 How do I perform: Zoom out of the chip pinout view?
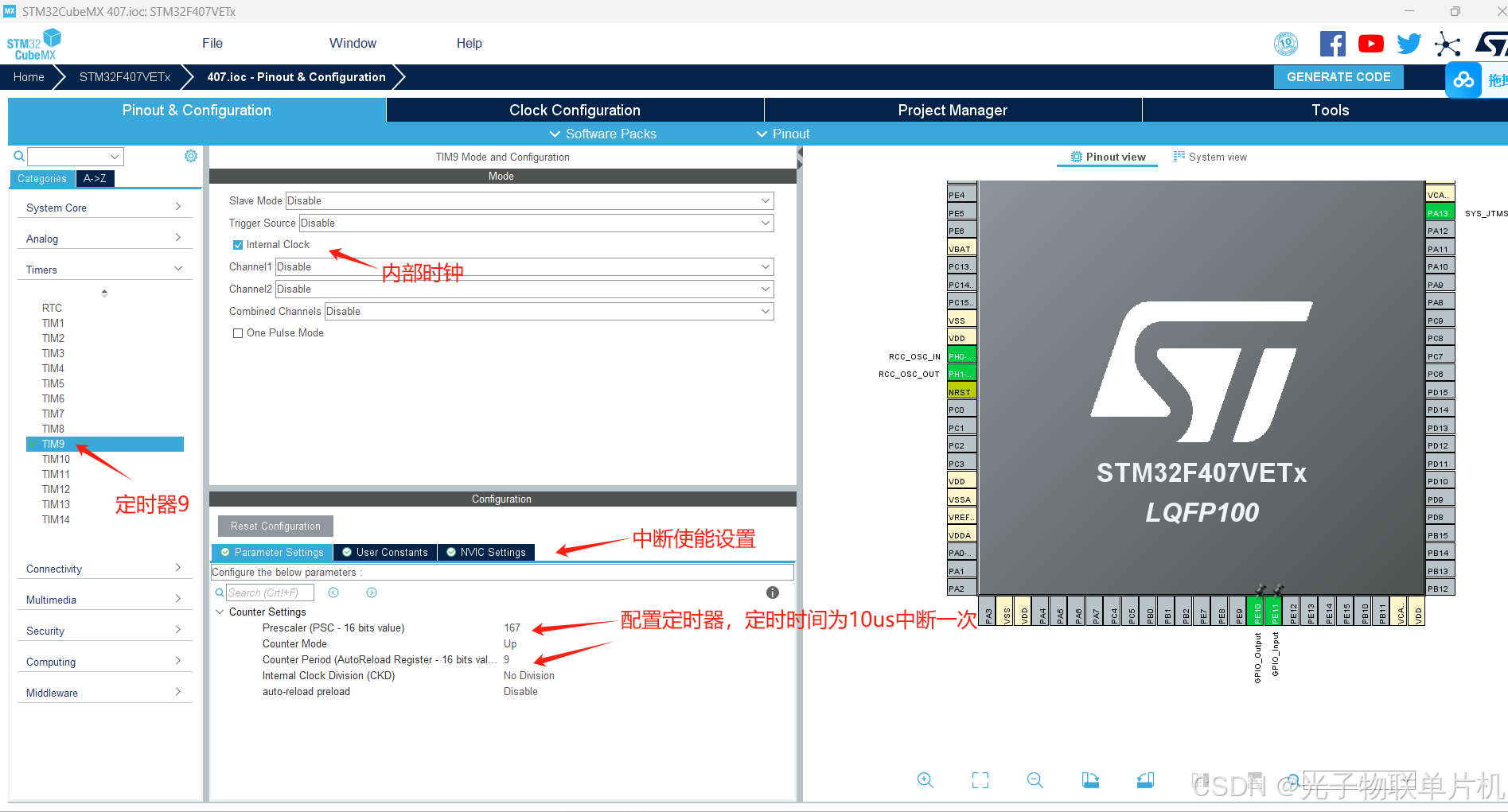coord(1035,780)
